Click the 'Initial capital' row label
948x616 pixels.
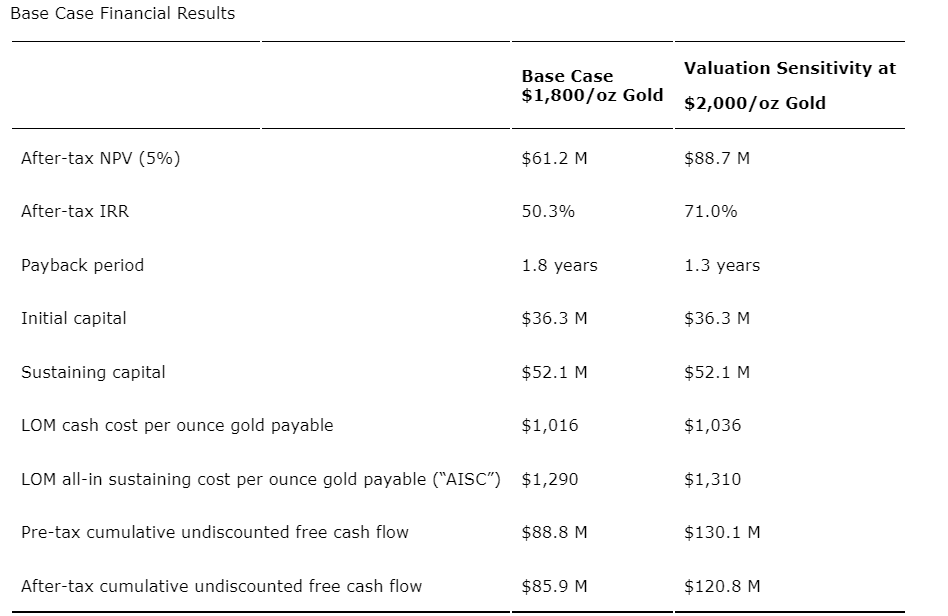(73, 318)
